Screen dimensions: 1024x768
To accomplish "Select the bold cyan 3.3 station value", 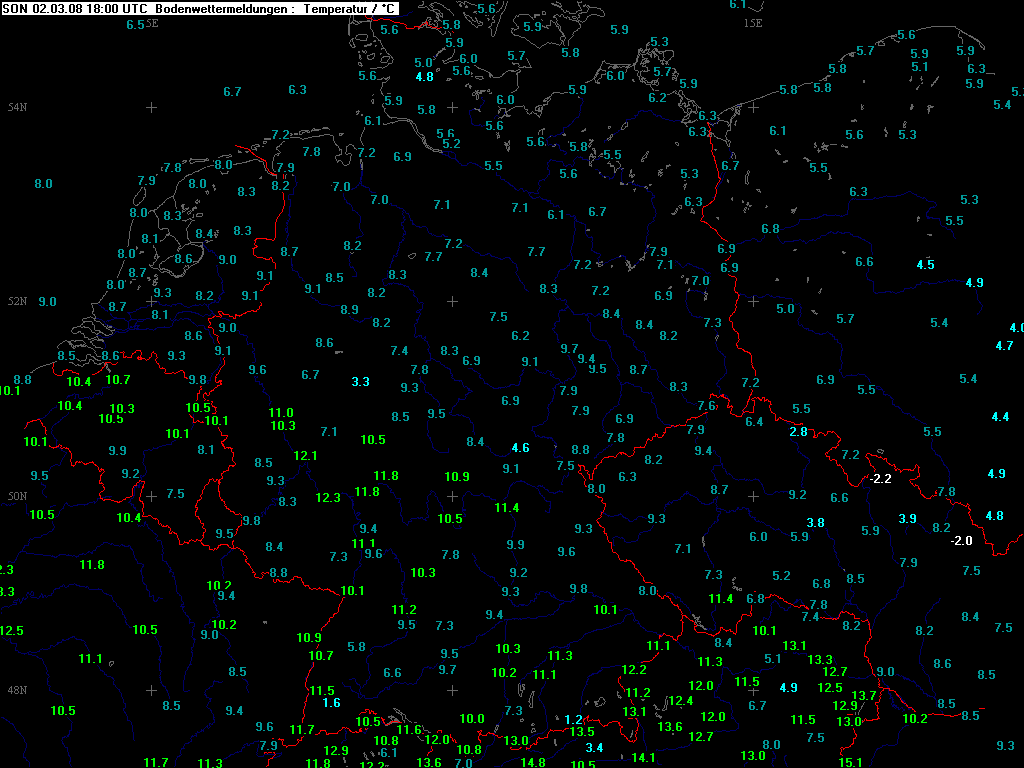I will 361,382.
